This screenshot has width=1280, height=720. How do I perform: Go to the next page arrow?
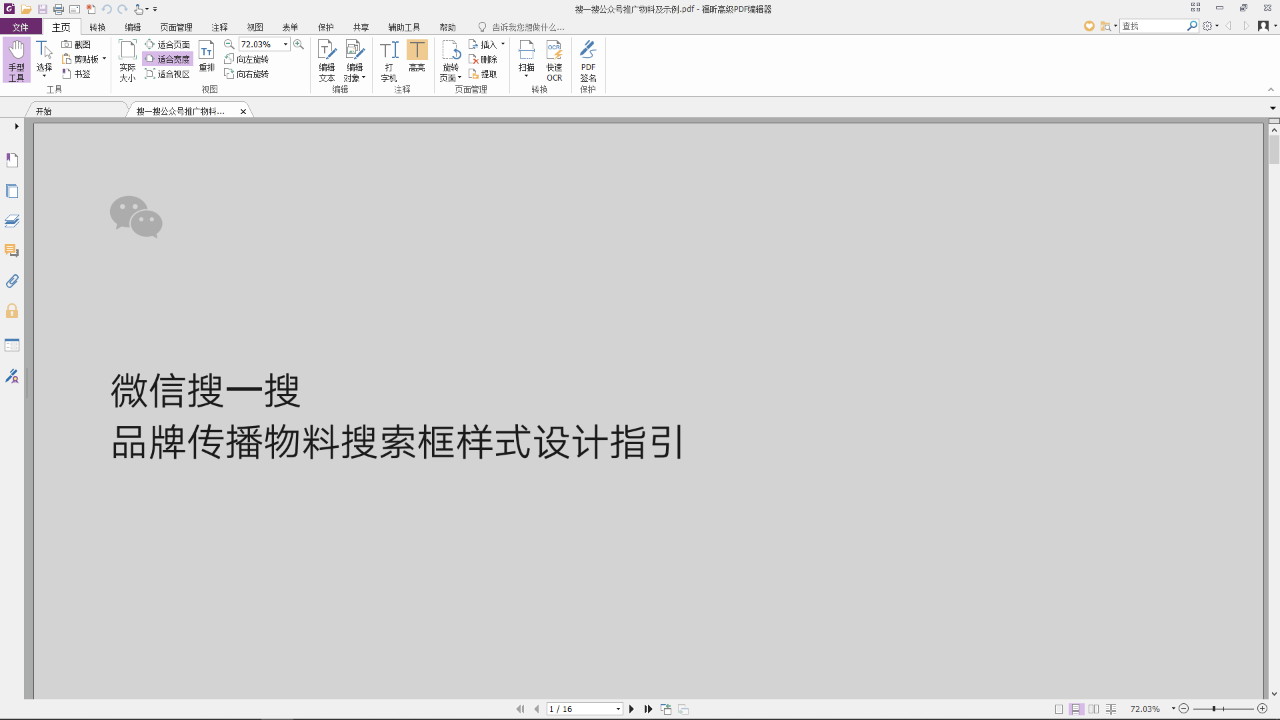tap(631, 709)
